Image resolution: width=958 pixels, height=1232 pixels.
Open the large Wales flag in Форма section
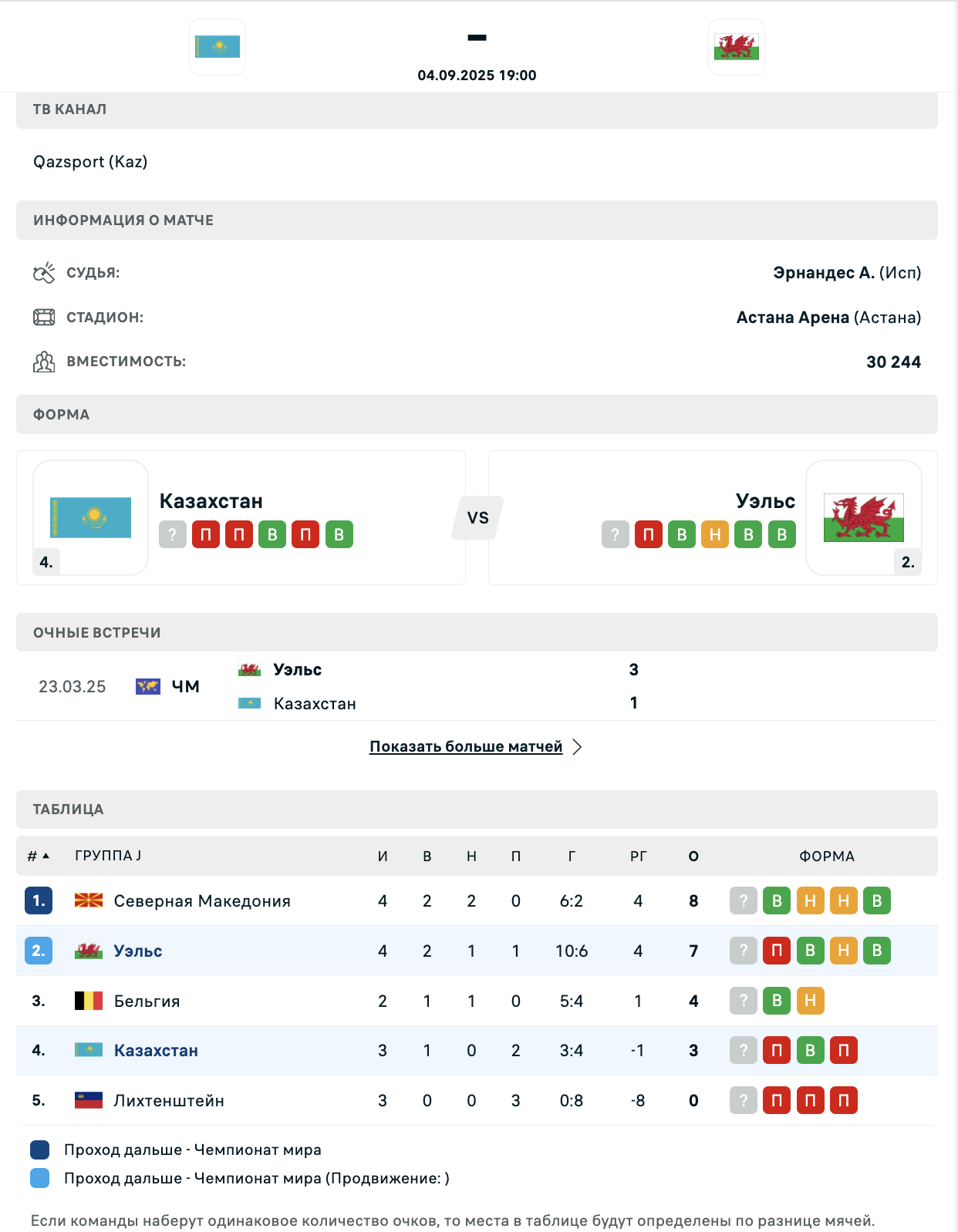[x=864, y=517]
